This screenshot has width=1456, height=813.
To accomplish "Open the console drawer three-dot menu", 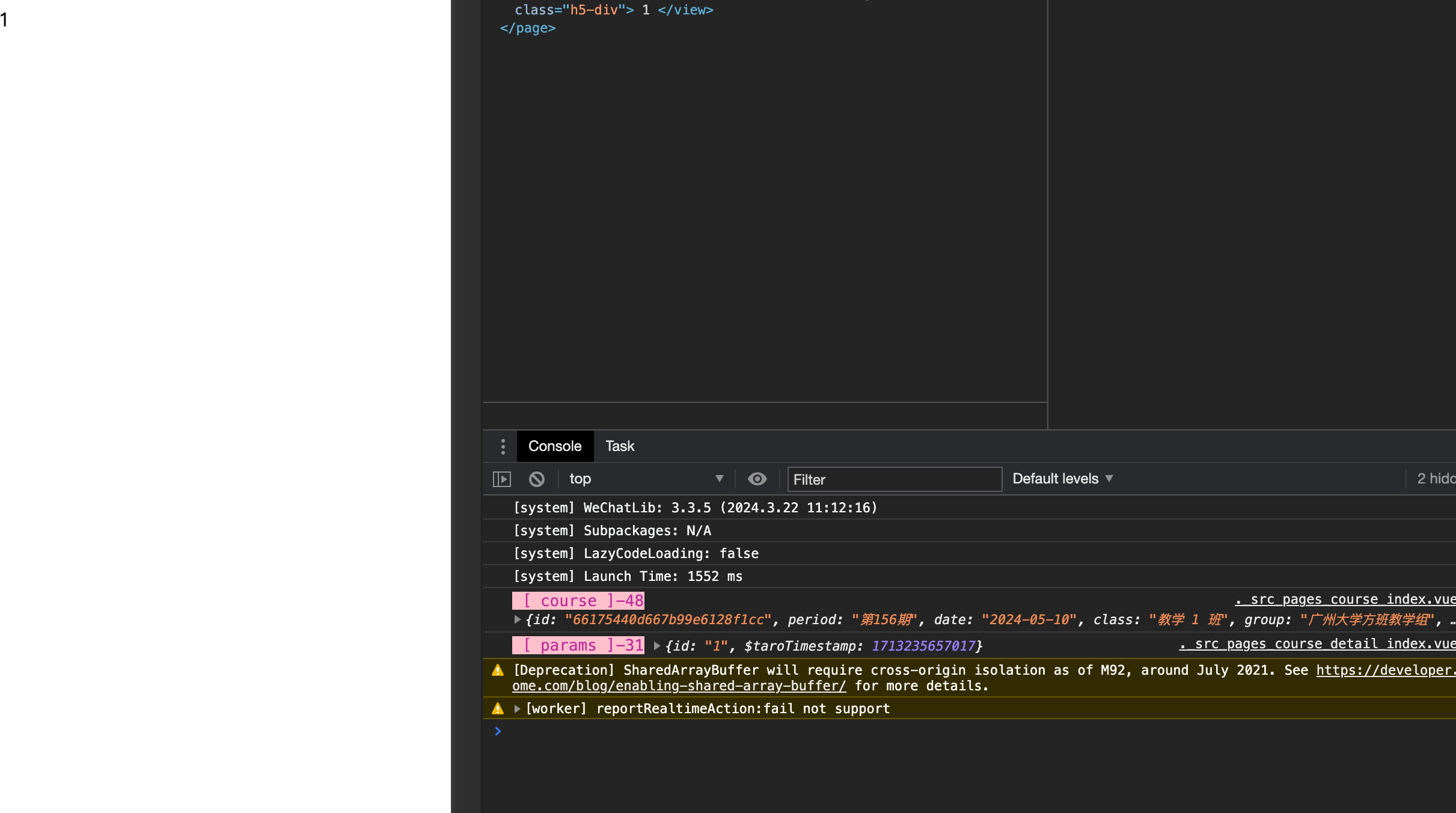I will click(x=503, y=446).
